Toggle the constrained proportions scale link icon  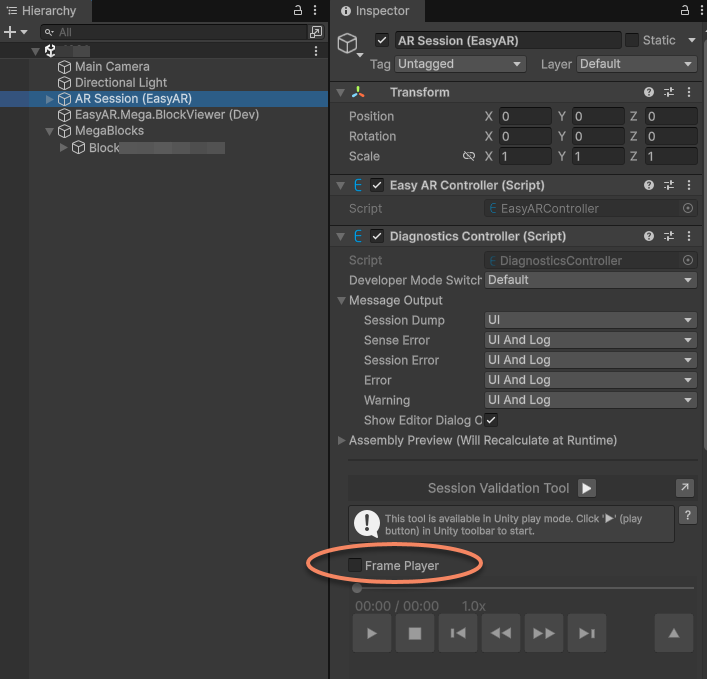[x=468, y=156]
